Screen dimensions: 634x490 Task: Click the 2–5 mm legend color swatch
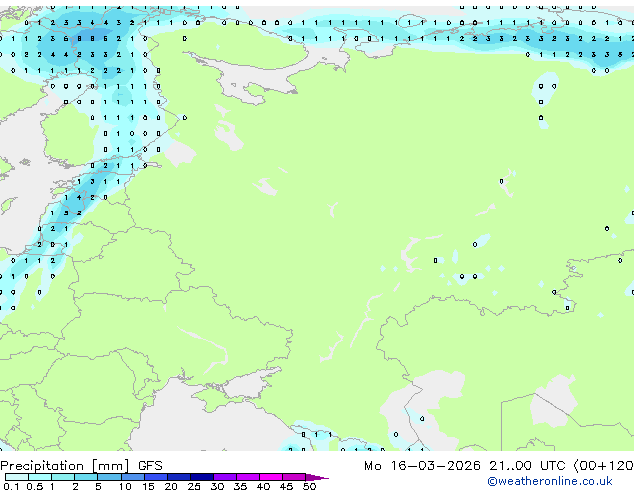point(86,477)
